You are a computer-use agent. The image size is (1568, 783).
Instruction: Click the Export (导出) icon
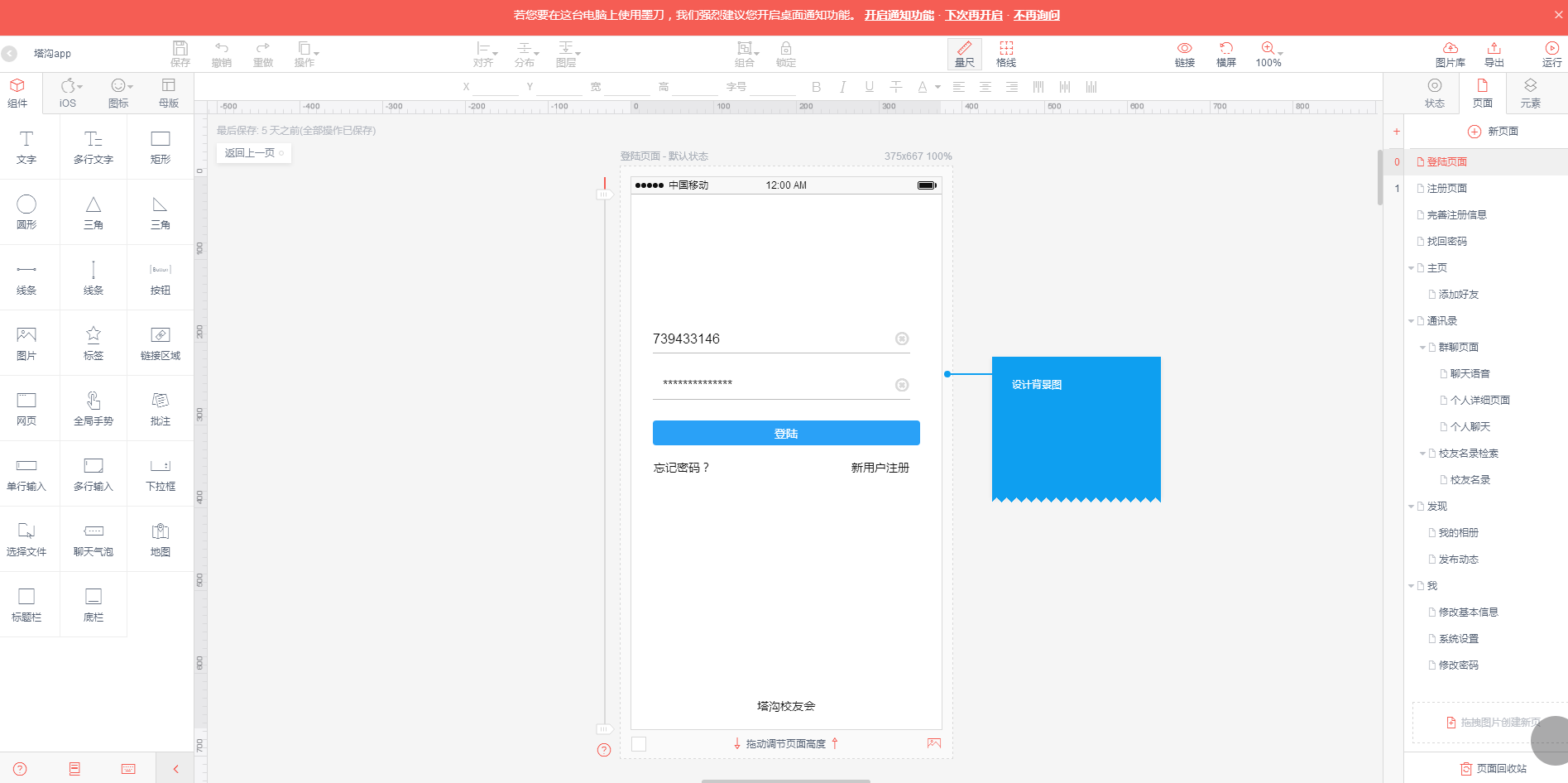[x=1494, y=54]
